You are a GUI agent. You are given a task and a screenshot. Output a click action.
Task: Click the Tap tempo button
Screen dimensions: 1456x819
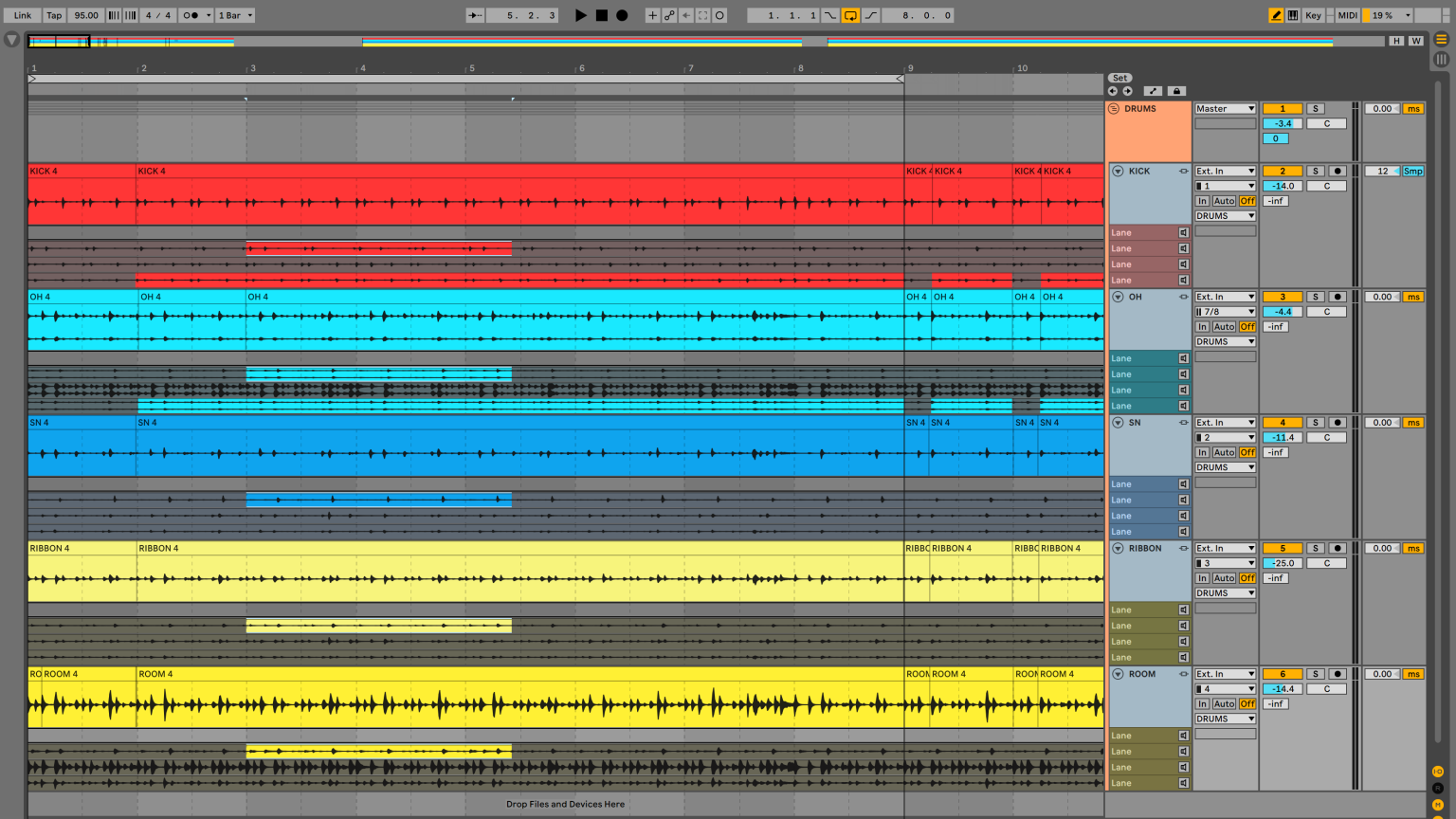pyautogui.click(x=53, y=15)
